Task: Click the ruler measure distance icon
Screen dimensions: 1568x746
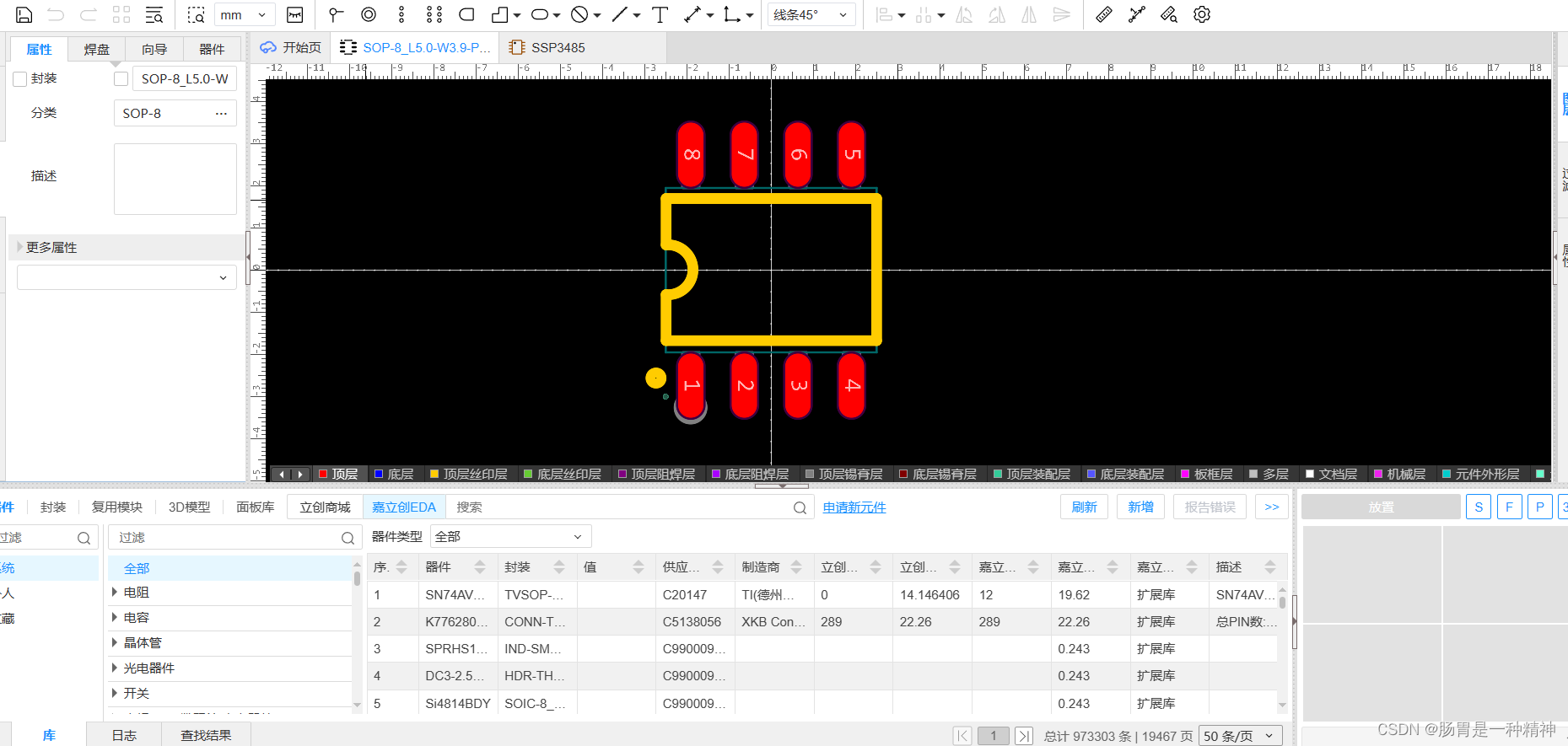Action: (1103, 14)
